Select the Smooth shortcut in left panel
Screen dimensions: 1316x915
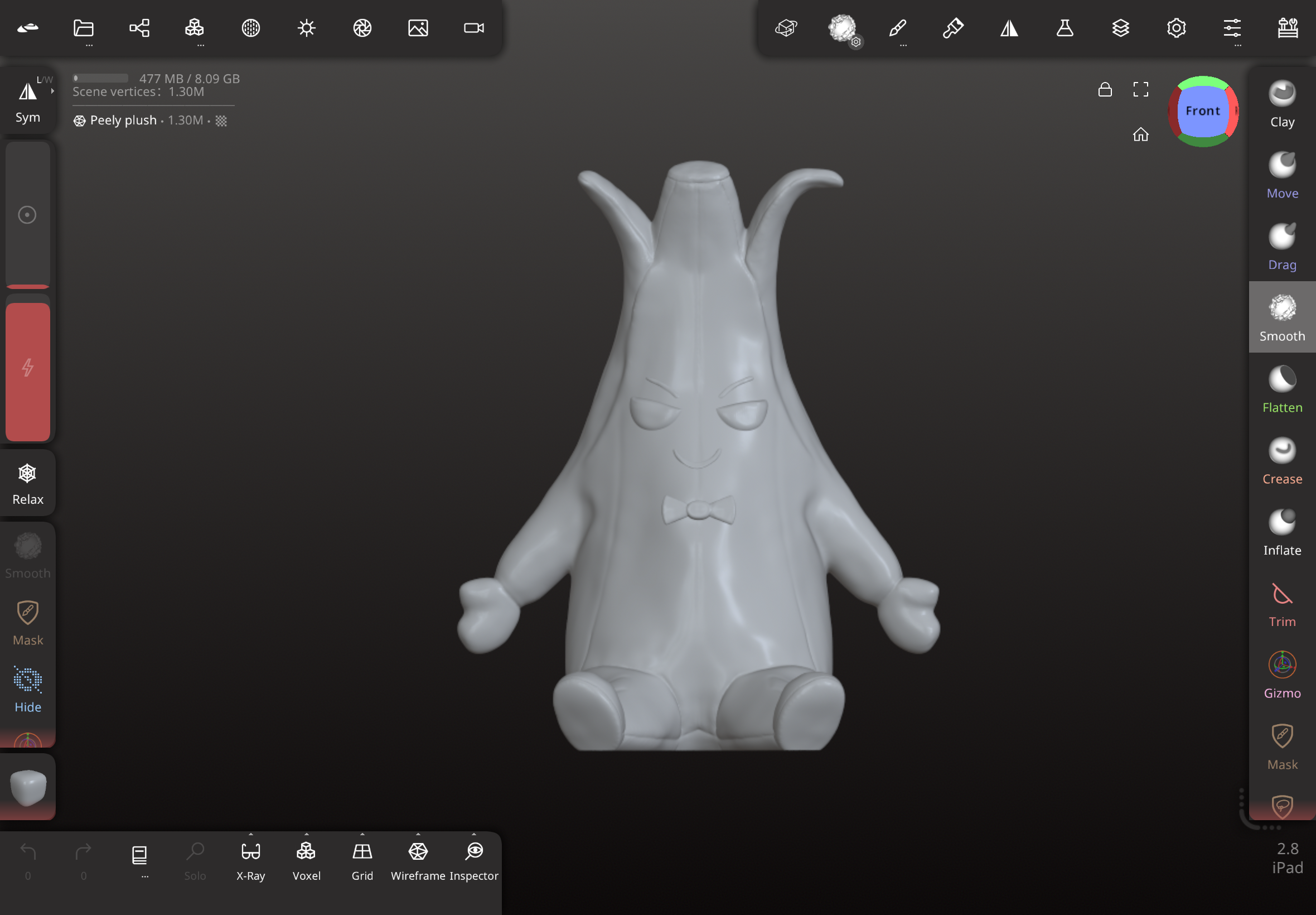point(27,555)
